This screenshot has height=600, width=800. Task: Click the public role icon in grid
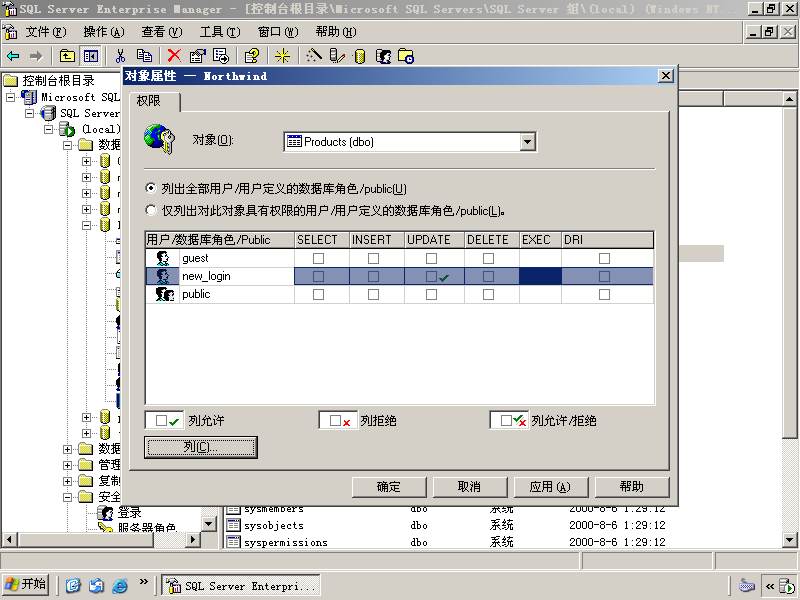click(165, 294)
